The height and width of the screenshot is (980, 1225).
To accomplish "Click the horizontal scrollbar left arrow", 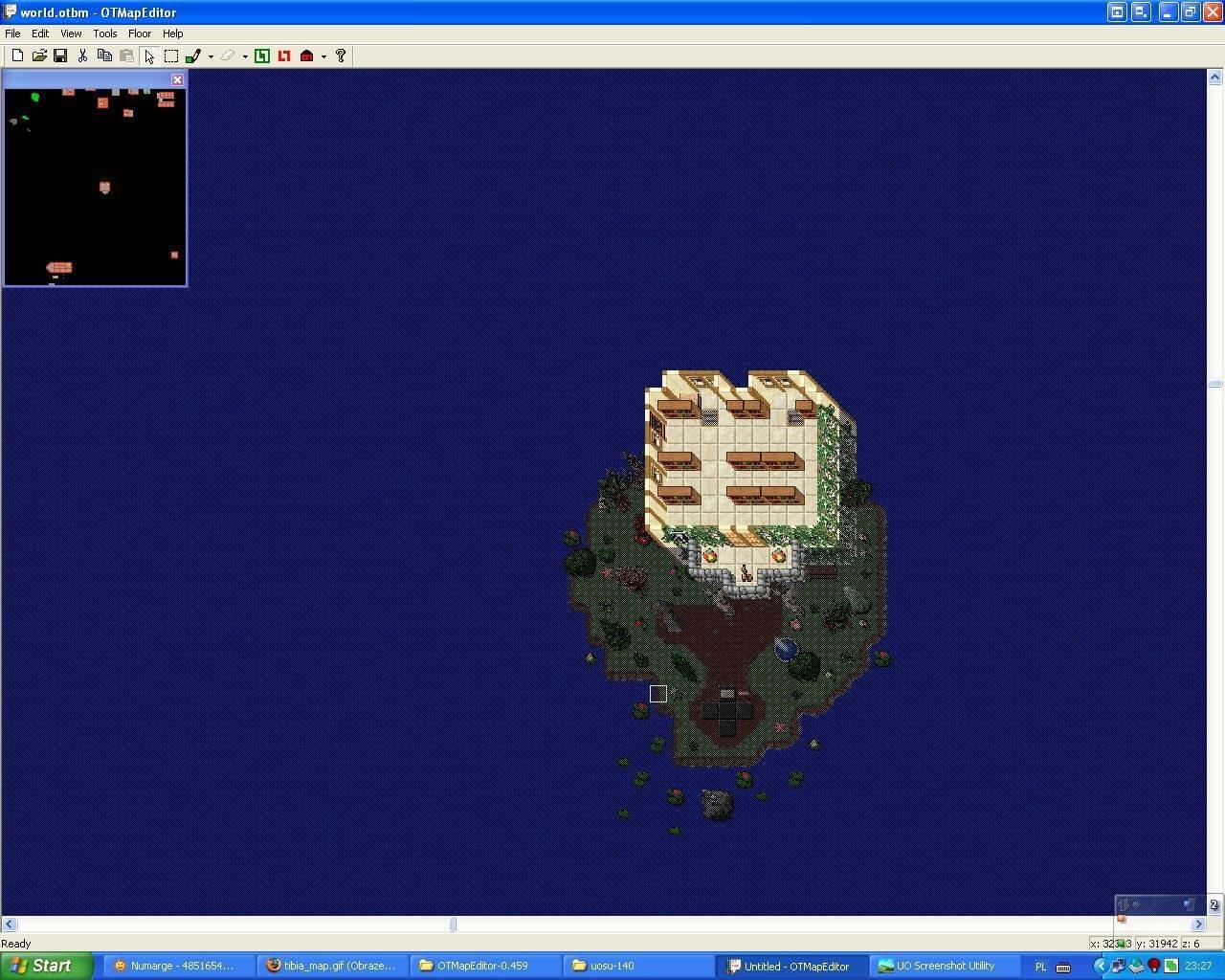I will [9, 924].
